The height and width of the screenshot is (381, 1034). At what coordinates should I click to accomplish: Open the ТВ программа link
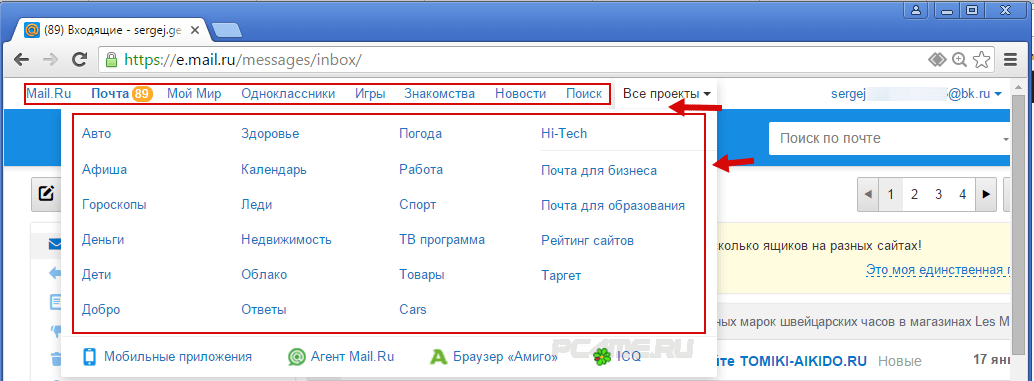(442, 240)
